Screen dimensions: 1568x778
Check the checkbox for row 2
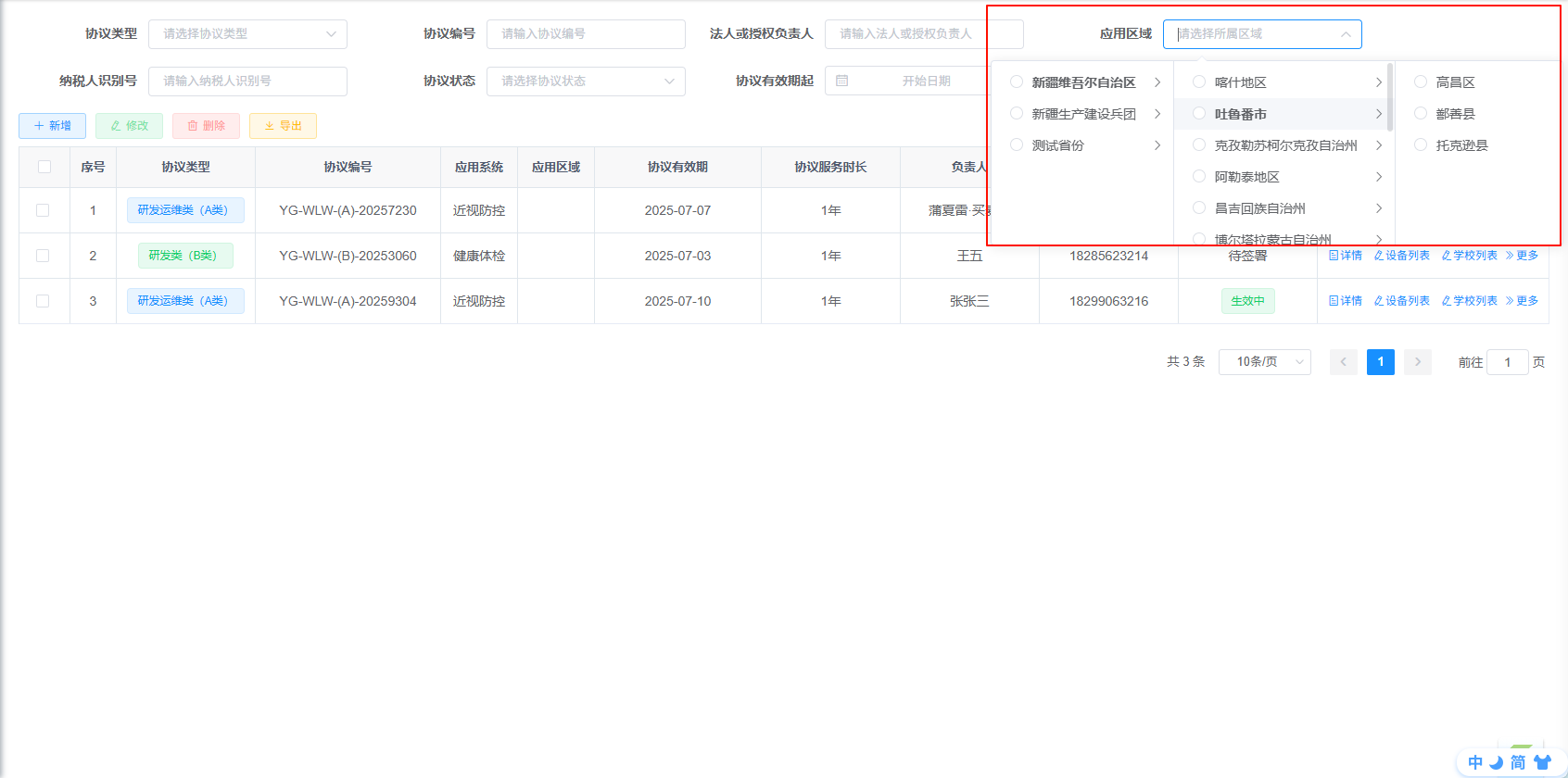pyautogui.click(x=43, y=256)
